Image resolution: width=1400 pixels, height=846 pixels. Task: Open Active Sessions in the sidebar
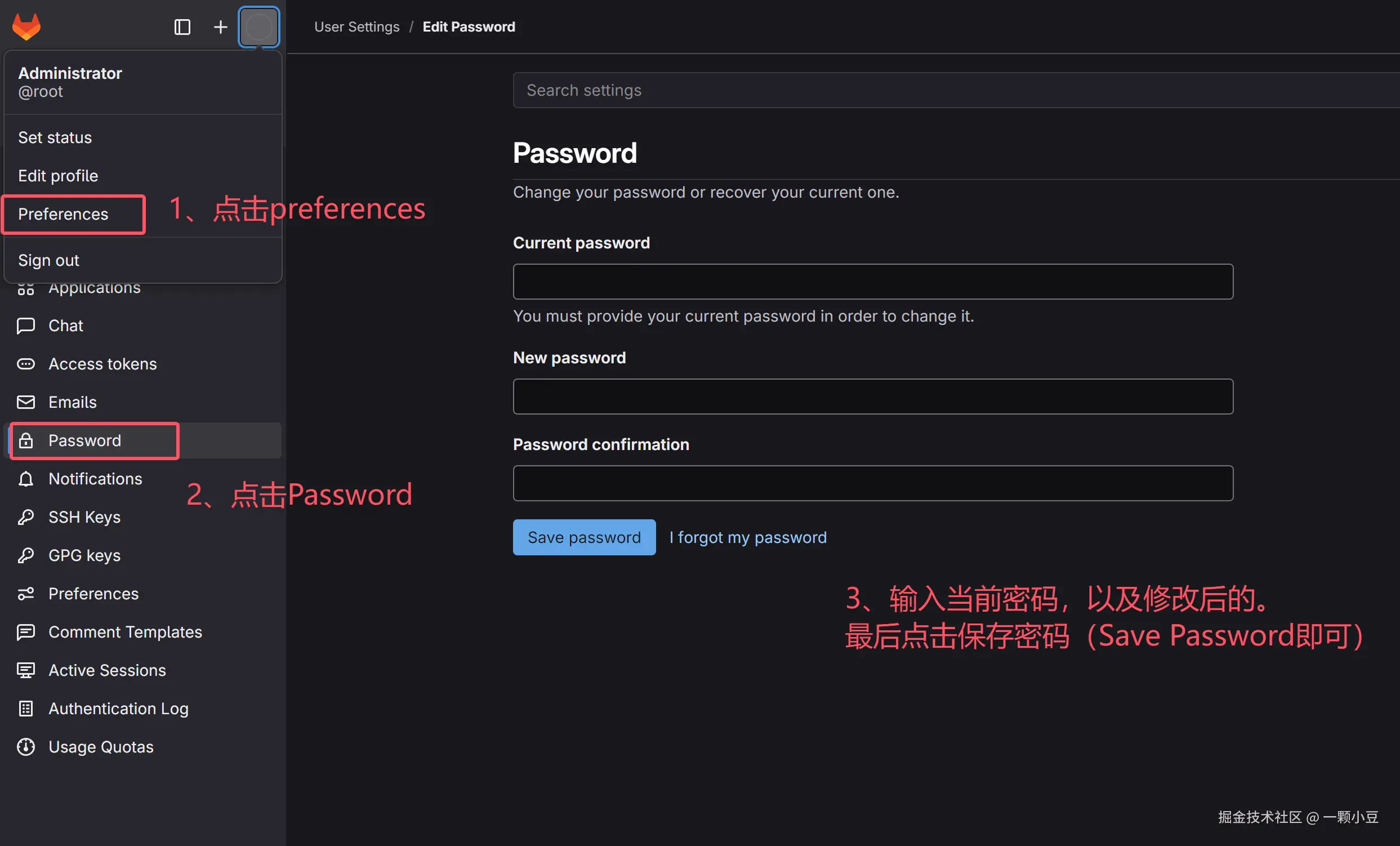click(107, 670)
